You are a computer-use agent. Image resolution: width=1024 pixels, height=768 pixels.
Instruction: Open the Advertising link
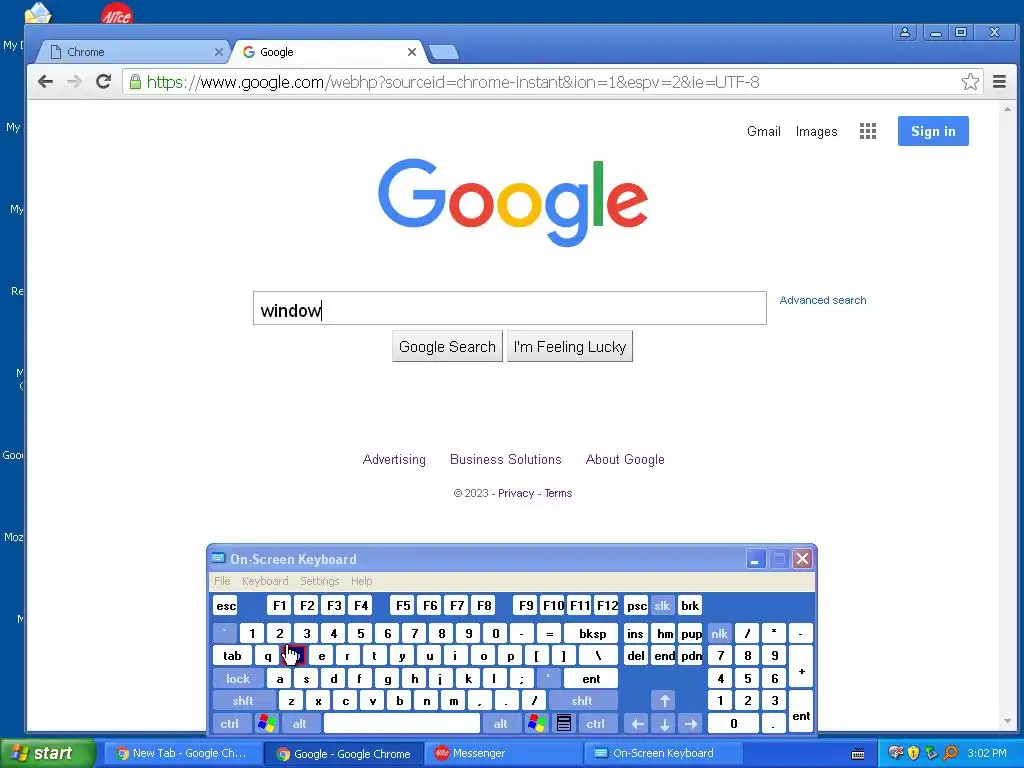coord(394,459)
